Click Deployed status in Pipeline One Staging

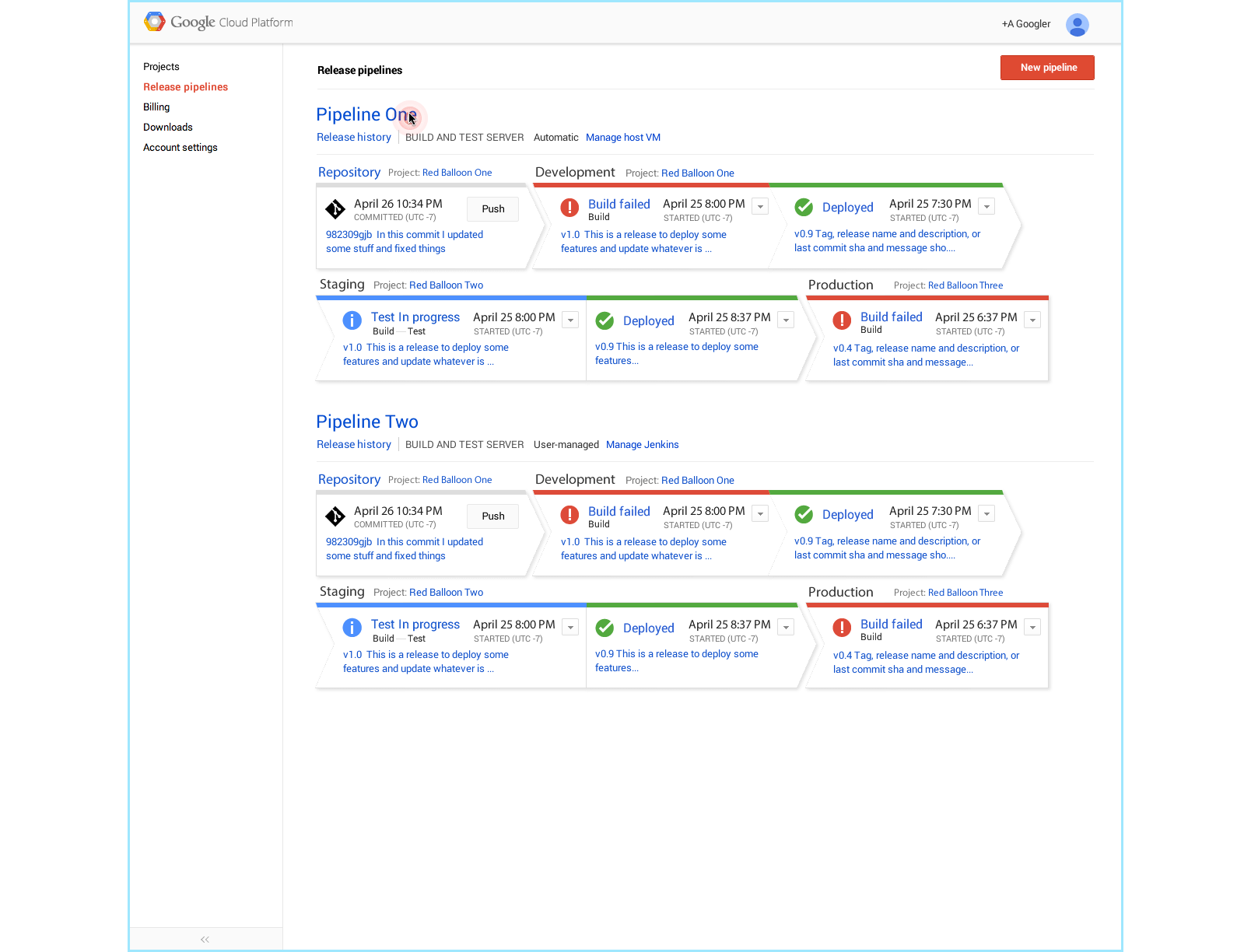tap(649, 321)
